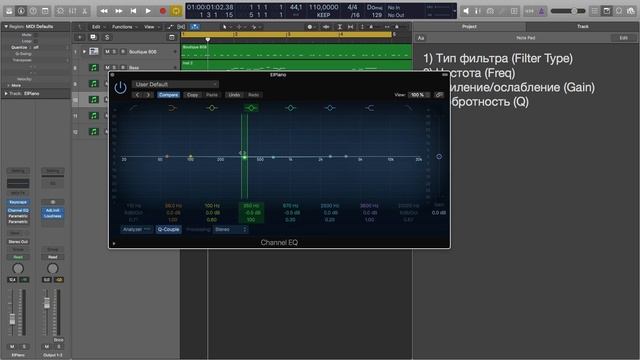The height and width of the screenshot is (360, 640).
Task: Collapse the Region MIDI Defaults inspector section
Action: coord(6,27)
